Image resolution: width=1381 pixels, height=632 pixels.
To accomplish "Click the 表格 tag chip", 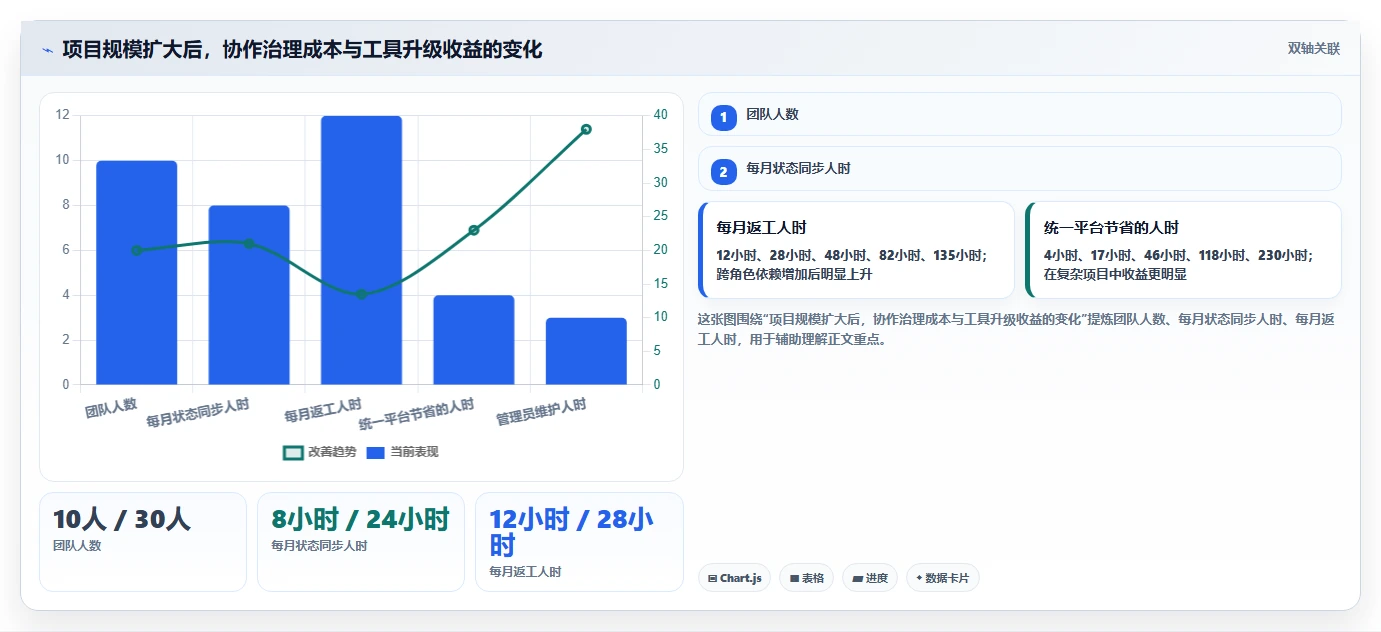I will coord(806,578).
